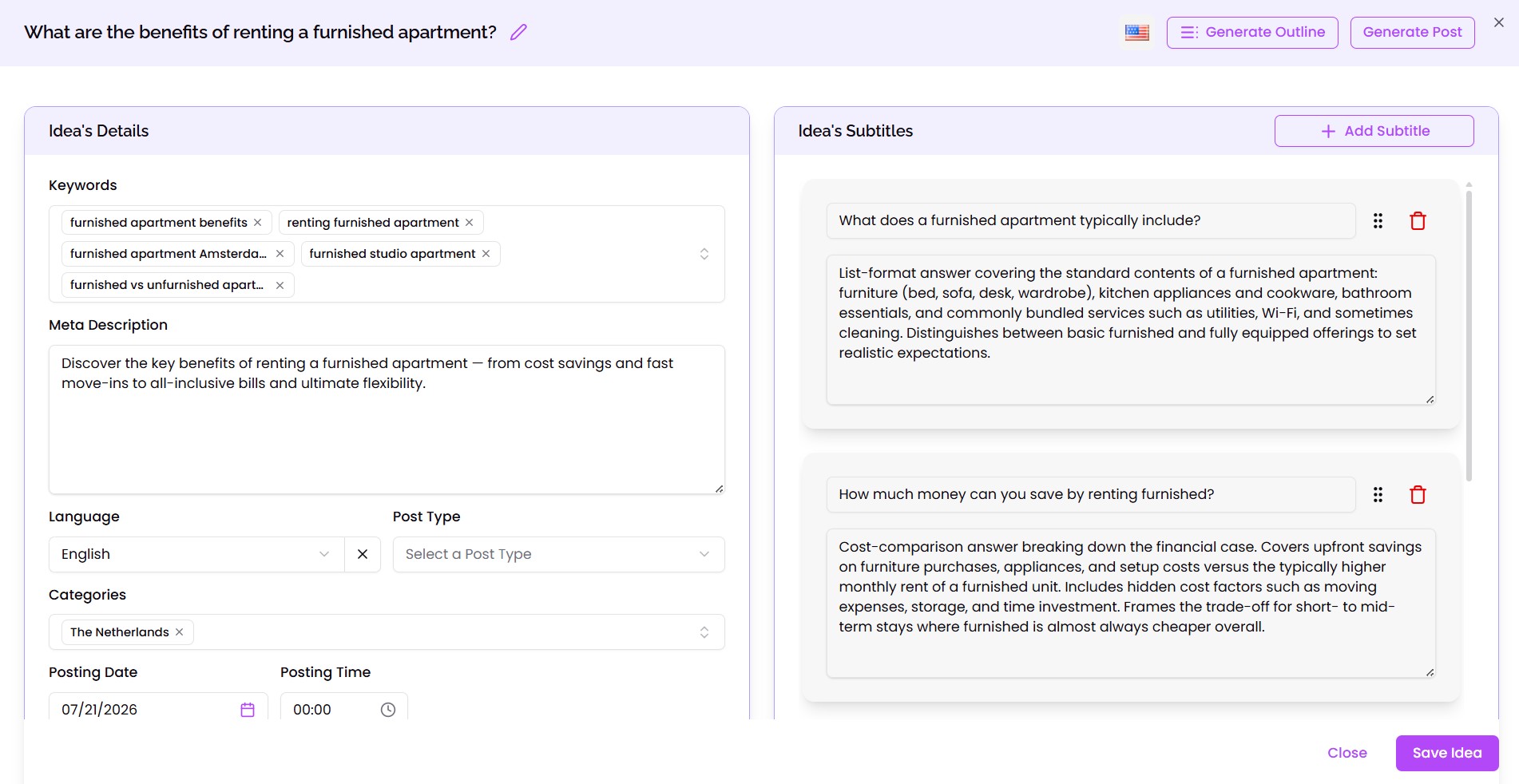Expand the Categories selector arrows
The height and width of the screenshot is (784, 1519).
pos(704,632)
